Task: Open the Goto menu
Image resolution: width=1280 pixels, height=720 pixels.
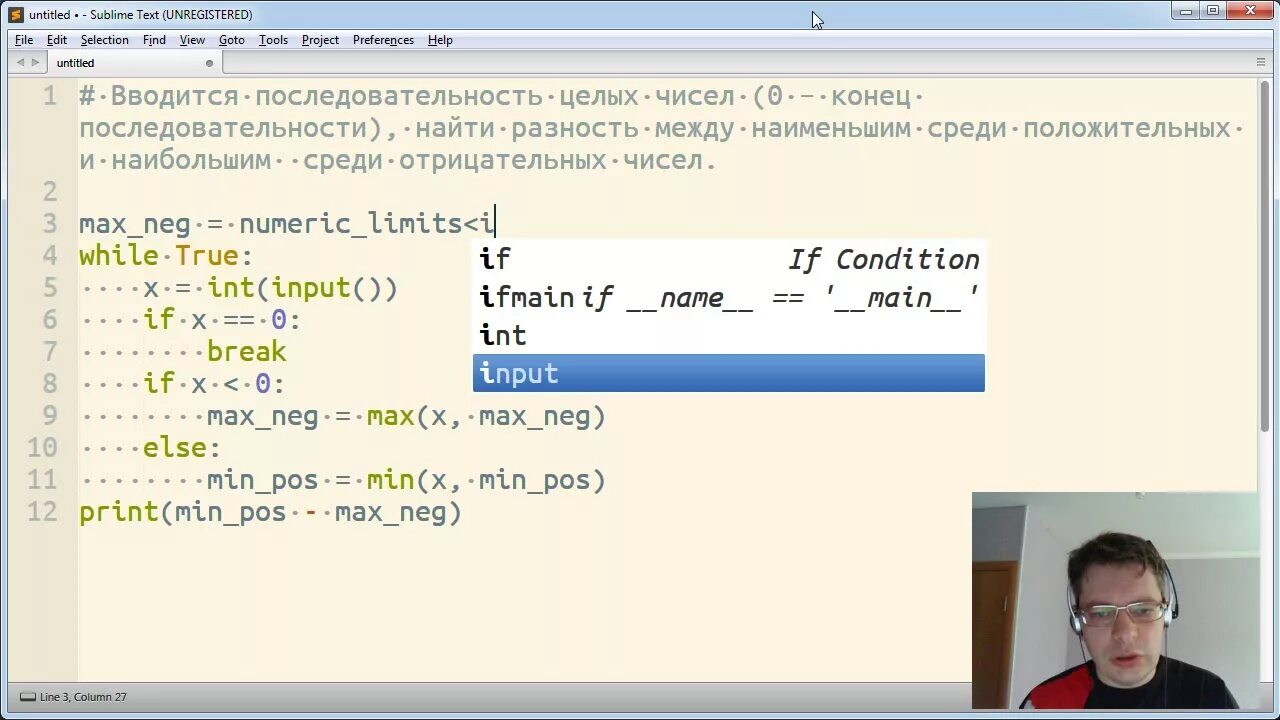Action: (x=232, y=40)
